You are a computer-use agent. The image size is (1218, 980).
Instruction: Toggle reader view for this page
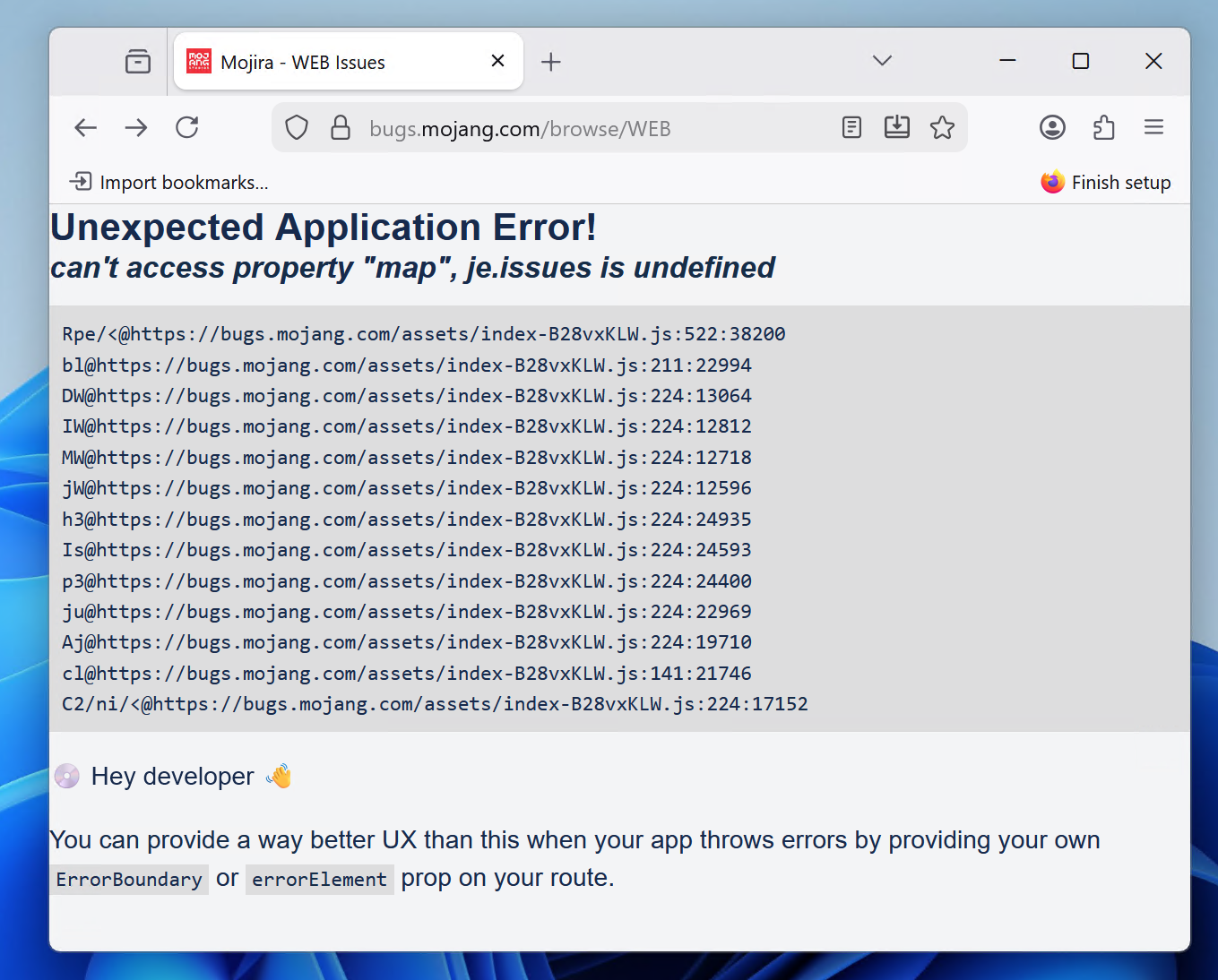click(x=851, y=128)
